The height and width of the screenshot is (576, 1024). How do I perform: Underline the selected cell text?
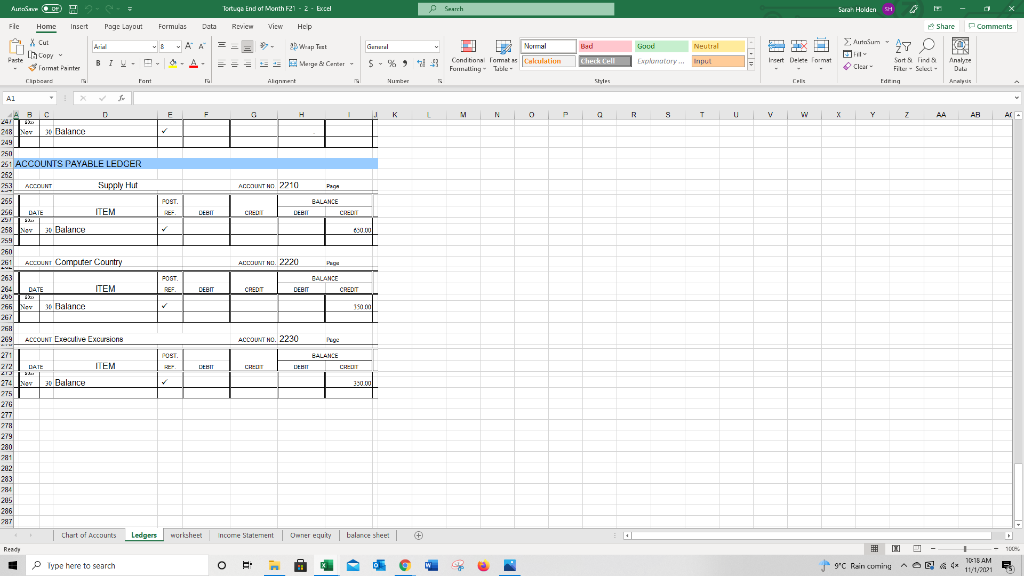[x=123, y=63]
